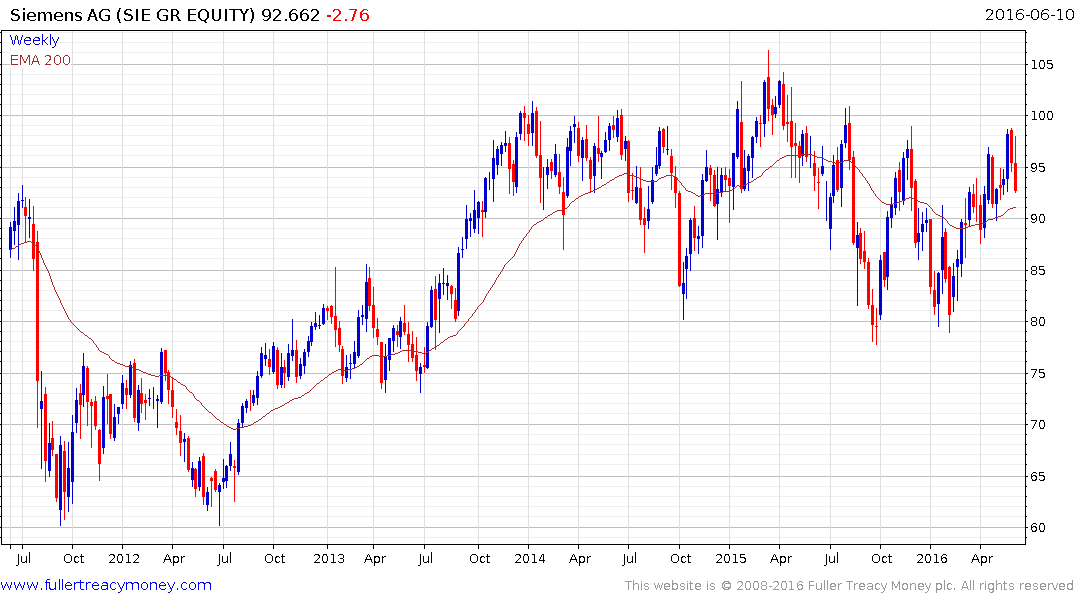Click the copyright notice text
The height and width of the screenshot is (600, 1075).
[849, 586]
